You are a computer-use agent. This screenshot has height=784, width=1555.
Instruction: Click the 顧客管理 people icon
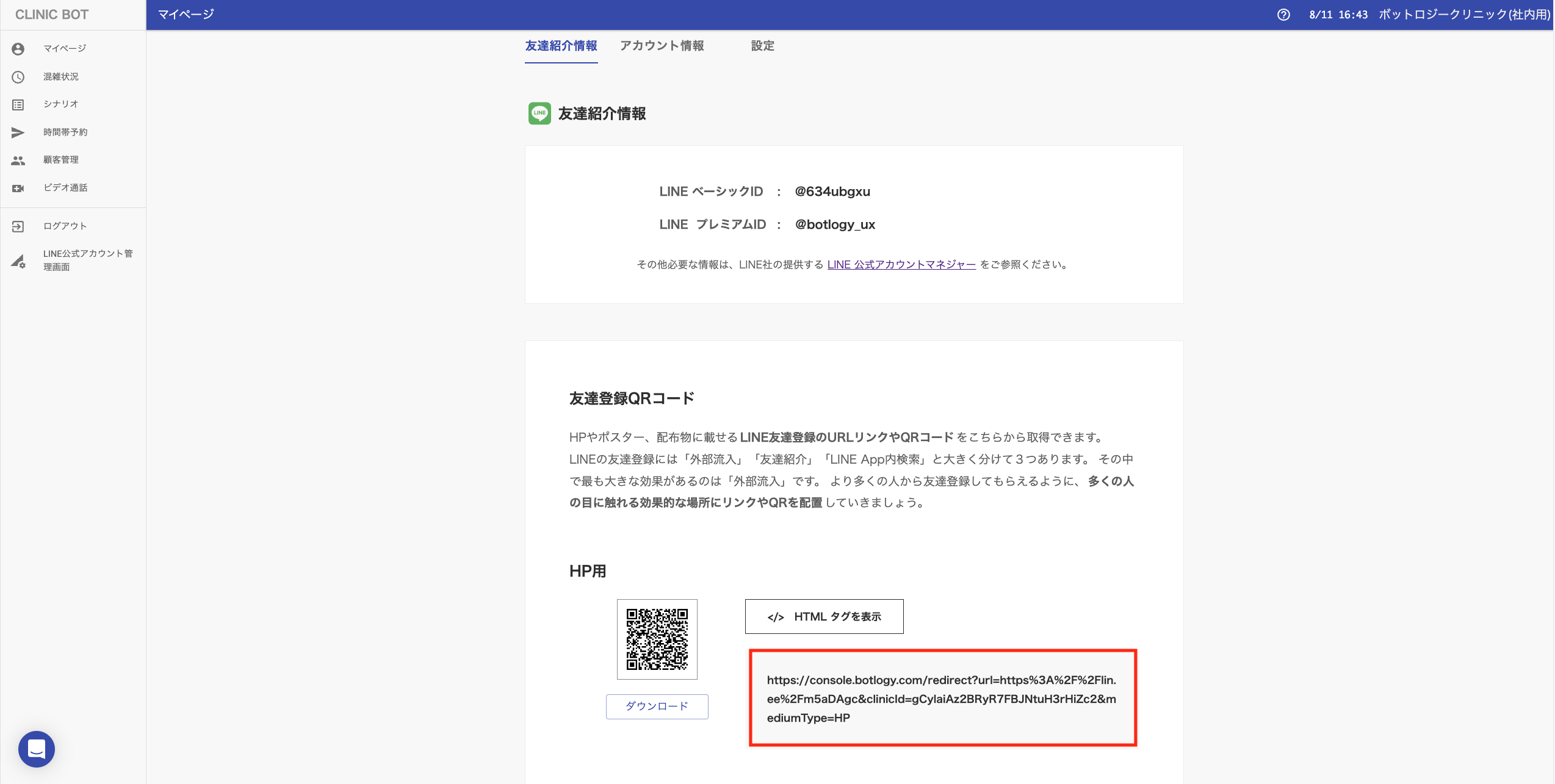pos(18,160)
